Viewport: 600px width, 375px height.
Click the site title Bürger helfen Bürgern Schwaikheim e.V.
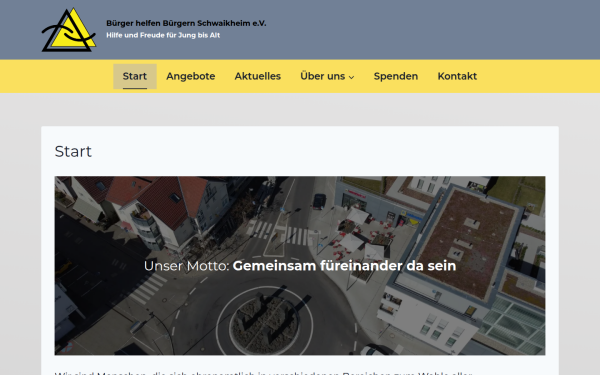pos(186,23)
